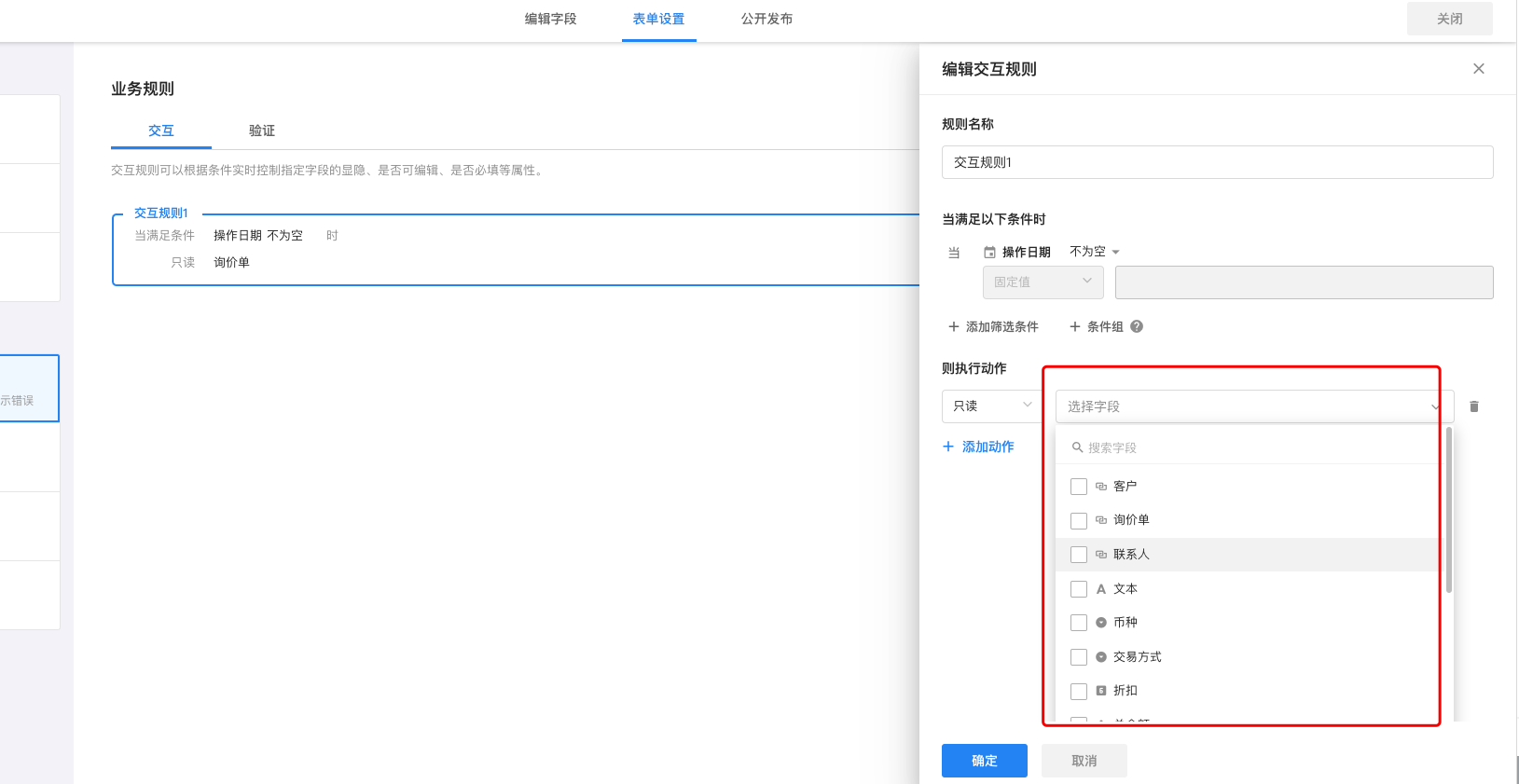Click the help icon beside 条件组

point(1137,326)
